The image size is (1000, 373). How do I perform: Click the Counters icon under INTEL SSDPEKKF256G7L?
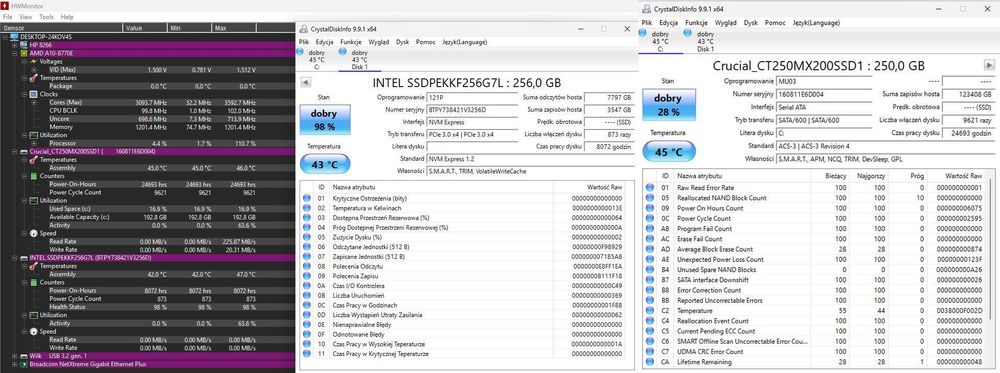click(34, 282)
